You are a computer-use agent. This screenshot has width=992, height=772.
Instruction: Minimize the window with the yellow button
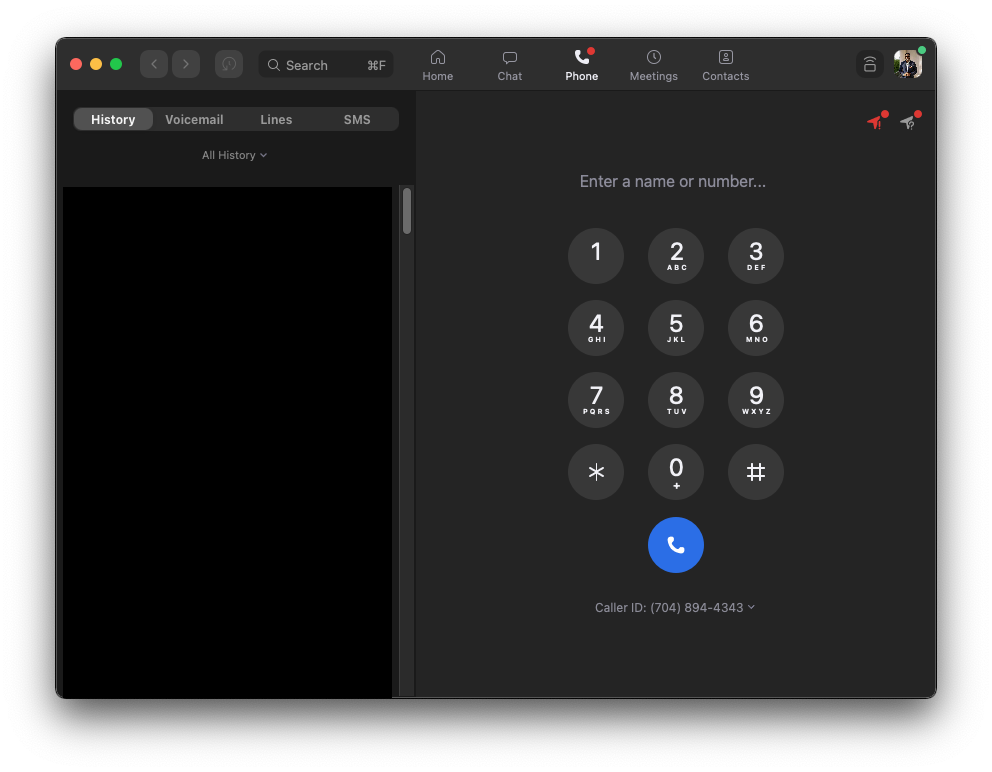[96, 64]
